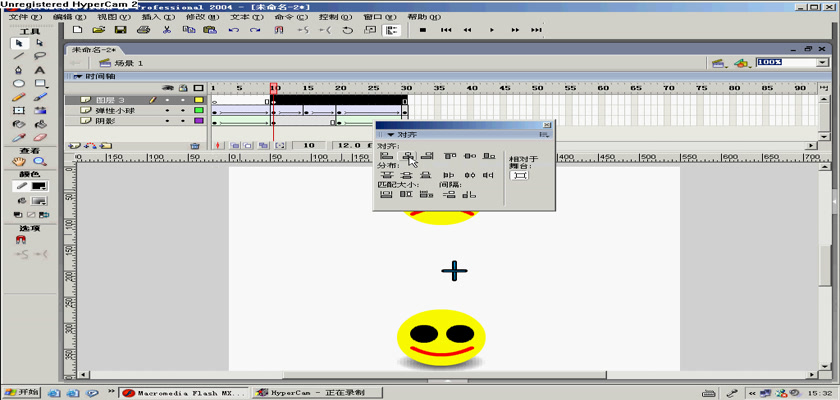Viewport: 840px width, 400px height.
Task: Select the Pencil tool
Action: pos(19,97)
